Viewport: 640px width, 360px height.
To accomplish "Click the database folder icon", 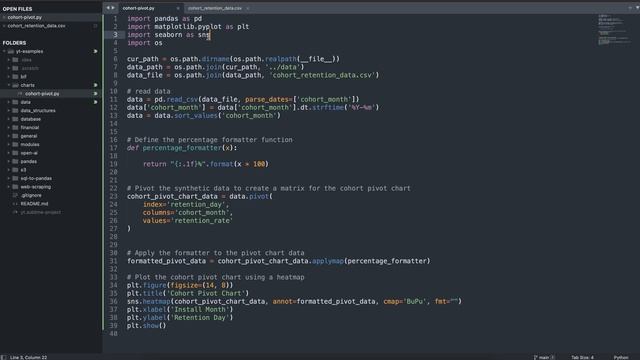I will coord(16,119).
